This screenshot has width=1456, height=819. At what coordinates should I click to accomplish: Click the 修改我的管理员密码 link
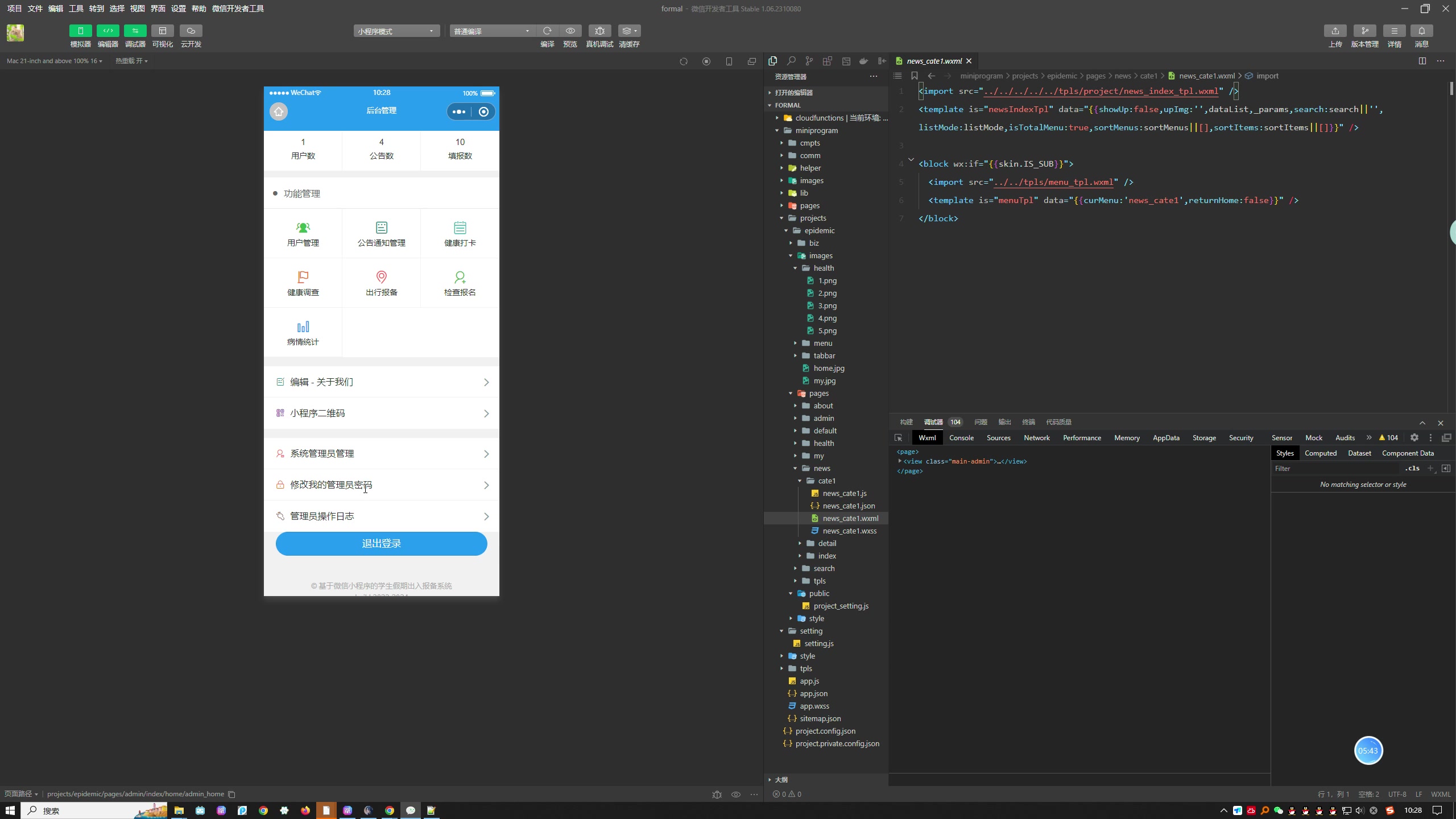[x=382, y=485]
